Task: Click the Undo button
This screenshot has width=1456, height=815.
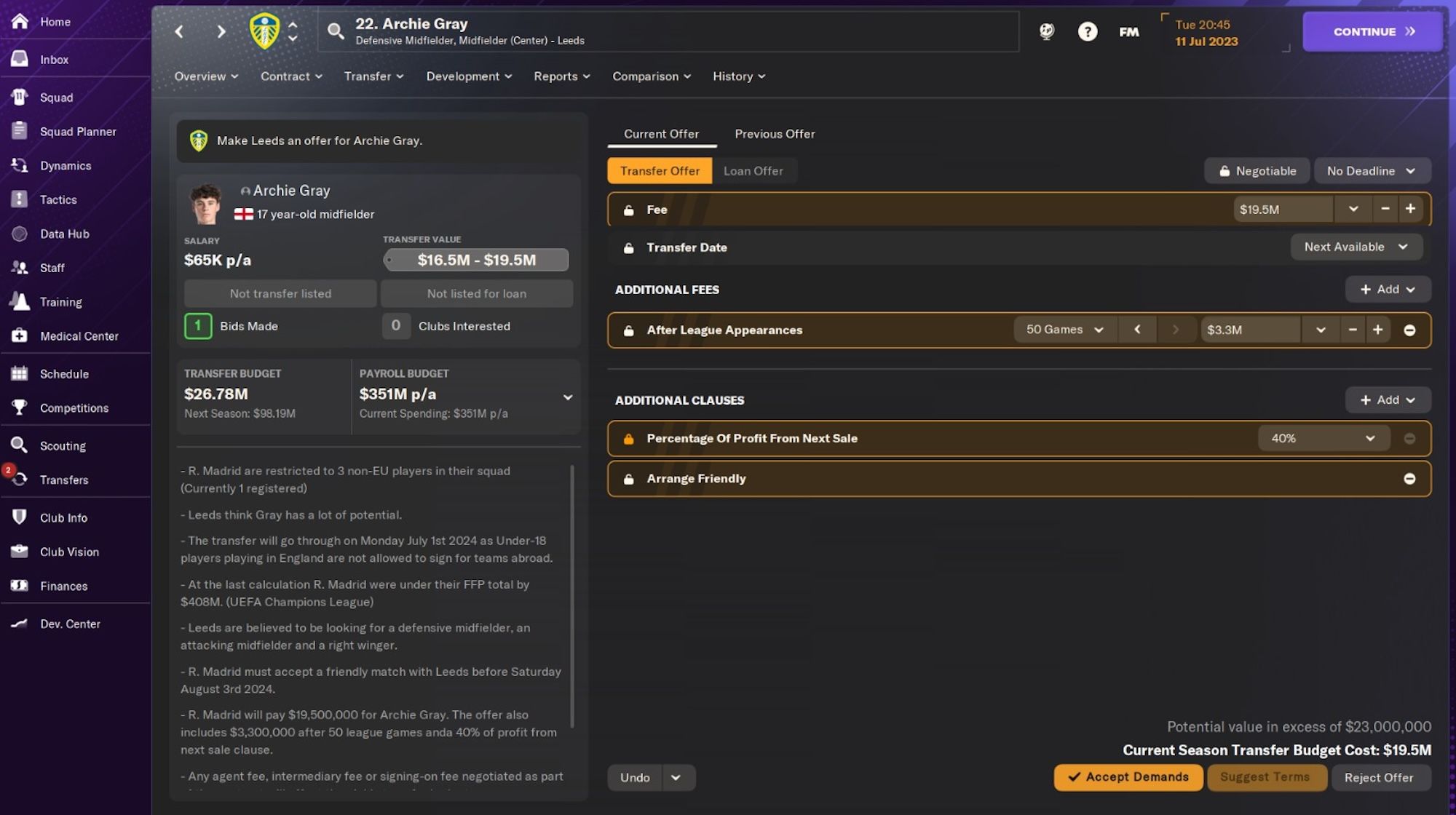Action: tap(635, 778)
